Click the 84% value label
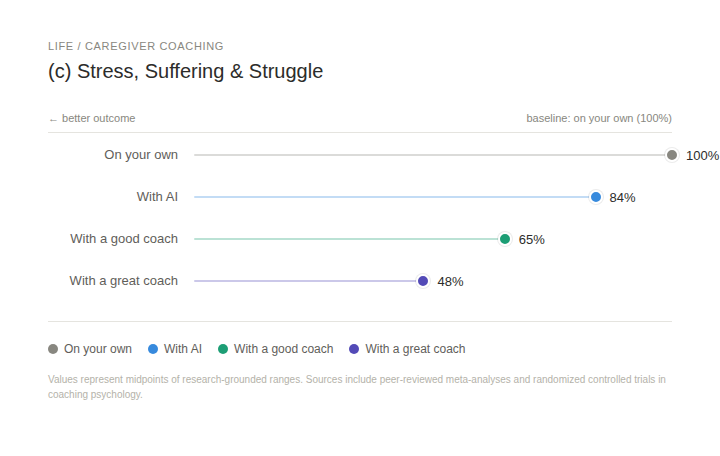 pos(622,197)
